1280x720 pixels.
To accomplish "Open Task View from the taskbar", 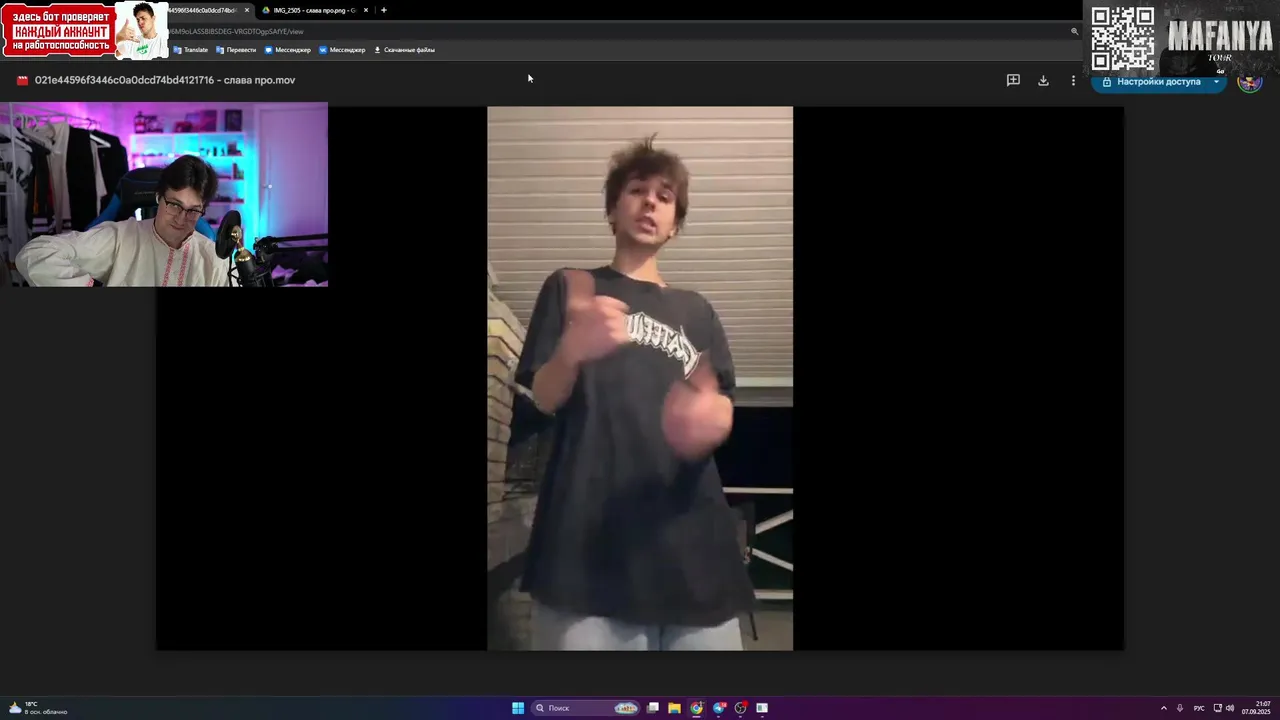I will (653, 708).
